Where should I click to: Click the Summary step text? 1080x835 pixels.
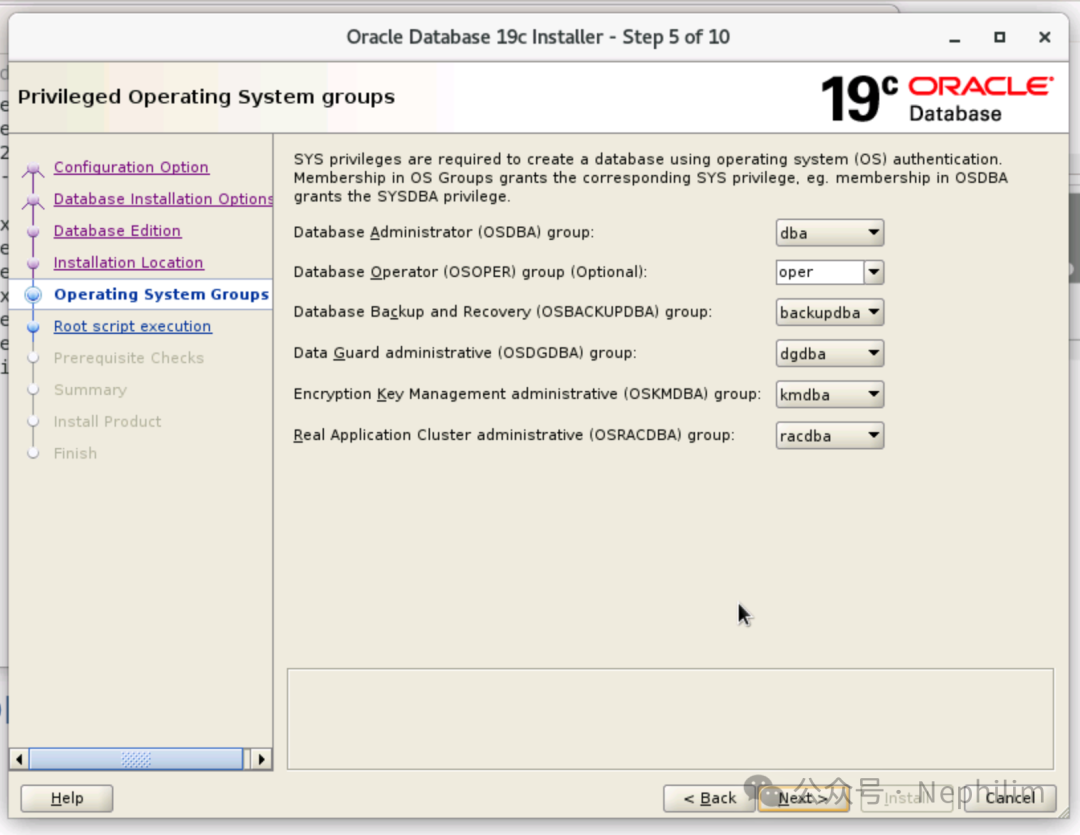tap(90, 390)
